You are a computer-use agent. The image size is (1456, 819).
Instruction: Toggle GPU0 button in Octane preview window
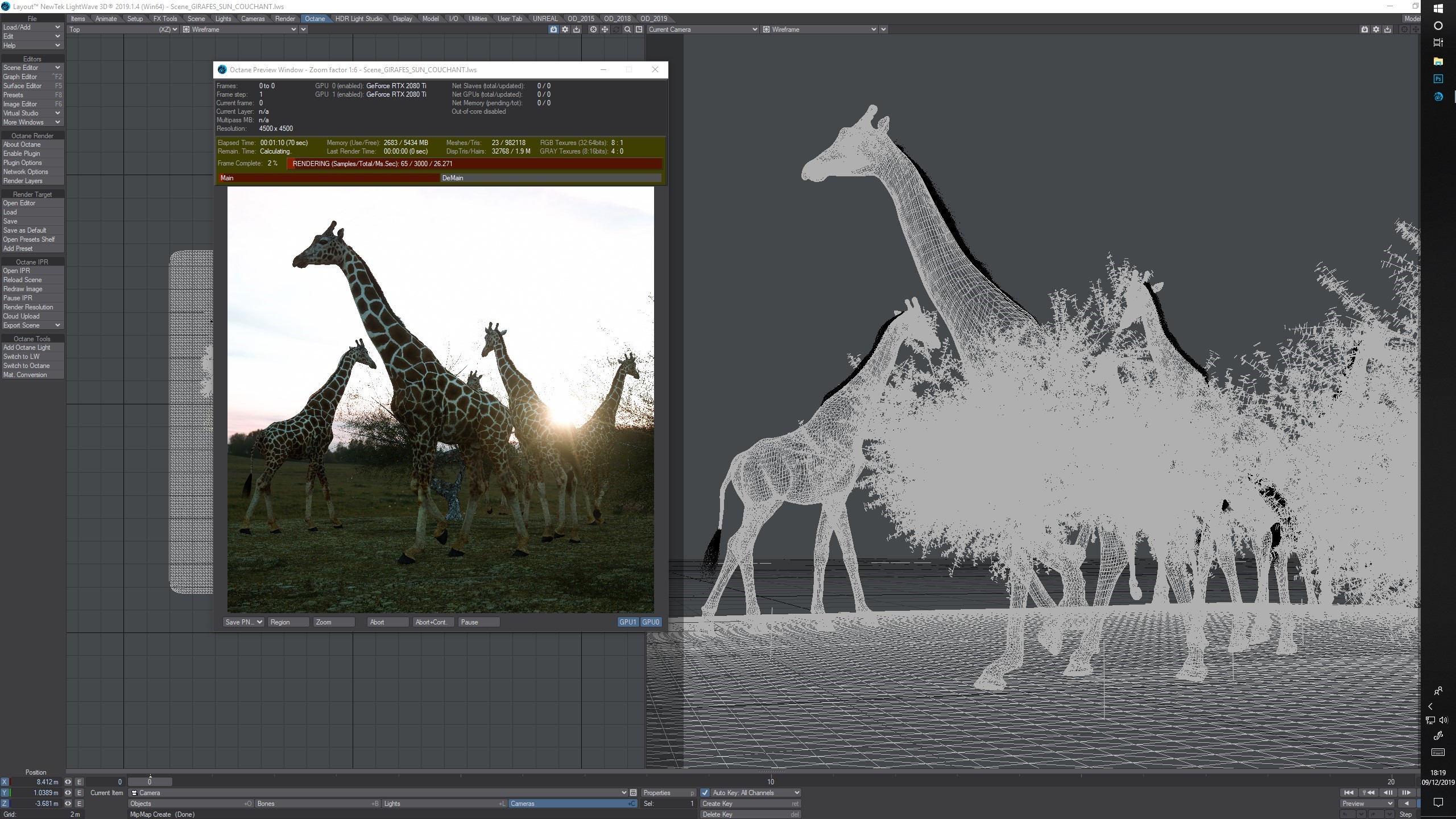[x=651, y=622]
